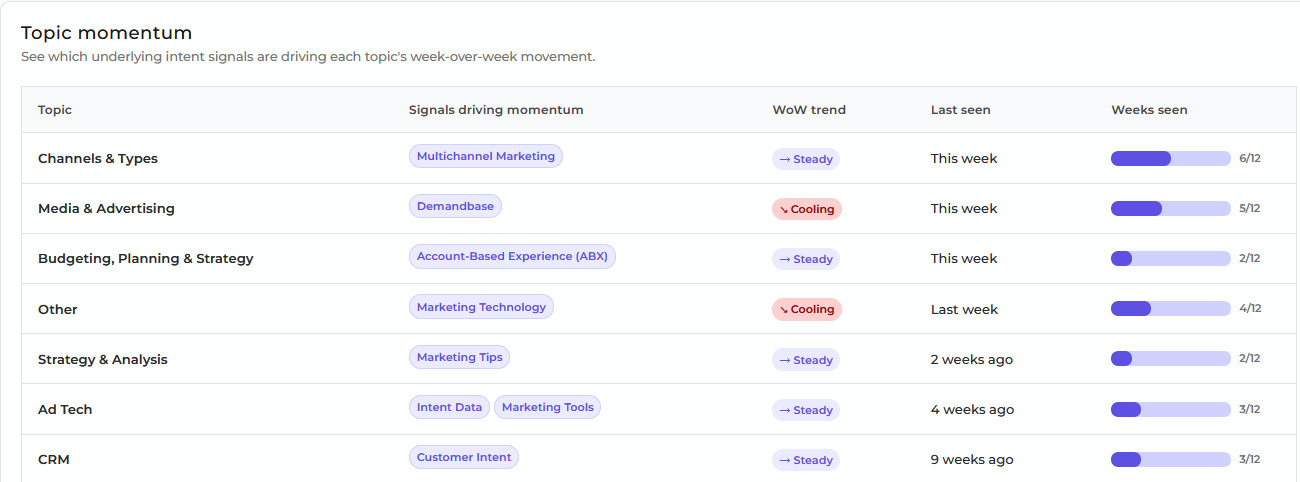
Task: Select the Marketing Tips tag
Action: [x=459, y=357]
